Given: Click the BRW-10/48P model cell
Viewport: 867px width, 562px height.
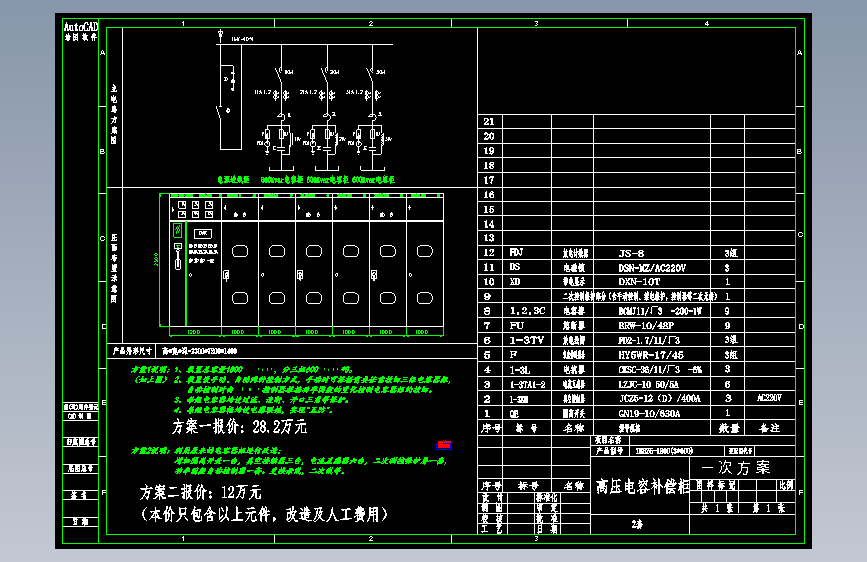Looking at the screenshot, I should coord(646,326).
